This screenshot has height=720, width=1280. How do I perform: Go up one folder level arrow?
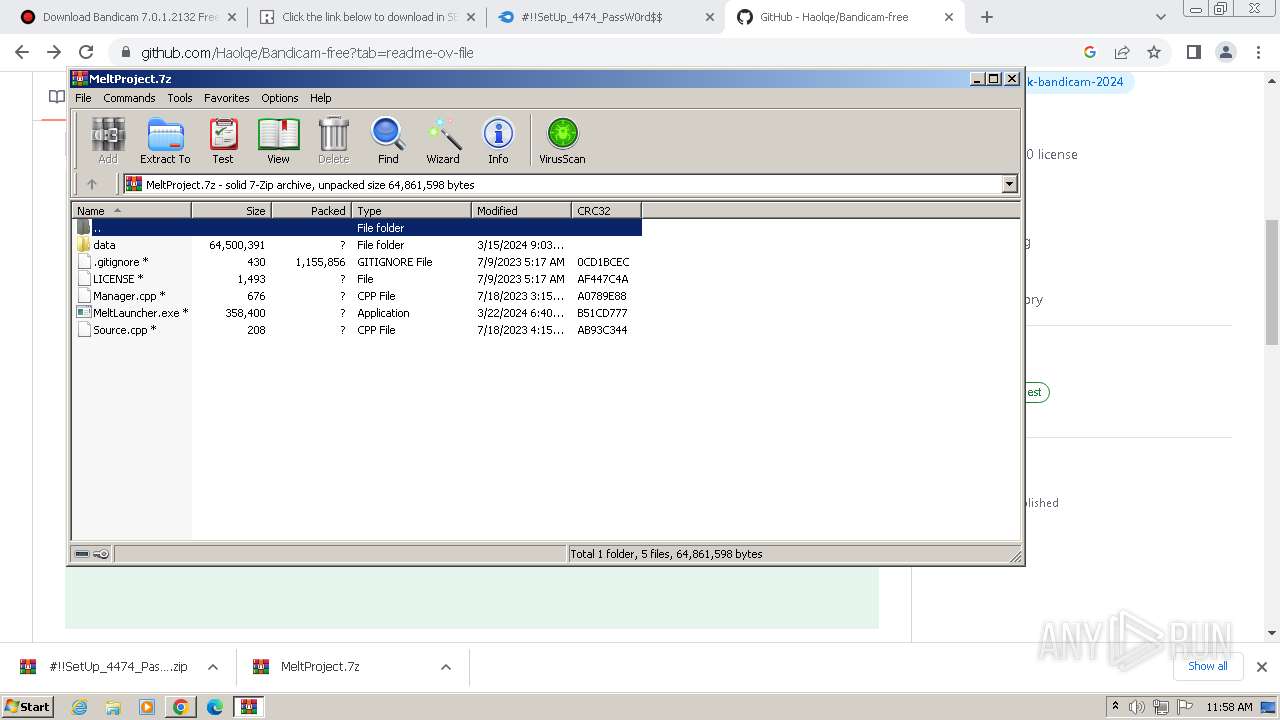pos(92,184)
